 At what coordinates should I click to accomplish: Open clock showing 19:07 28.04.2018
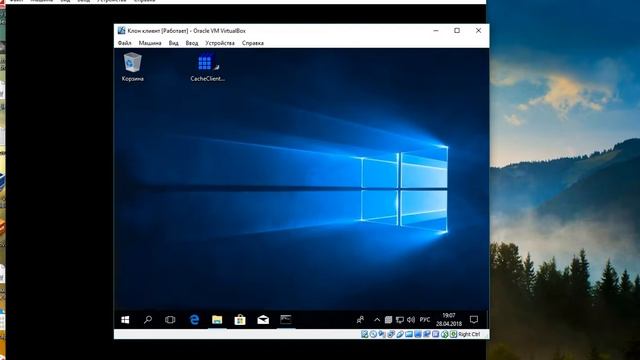pos(449,320)
